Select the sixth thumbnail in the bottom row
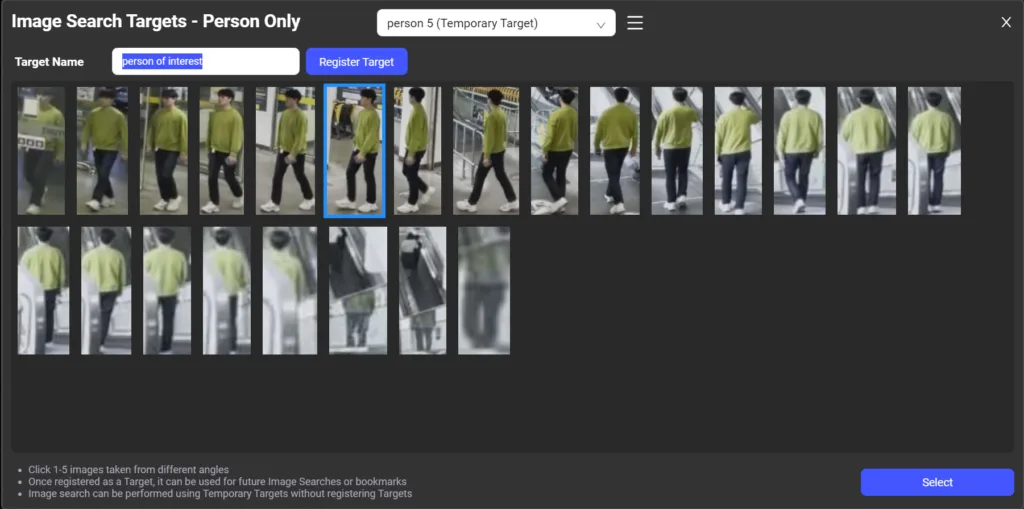The image size is (1024, 509). coord(358,290)
